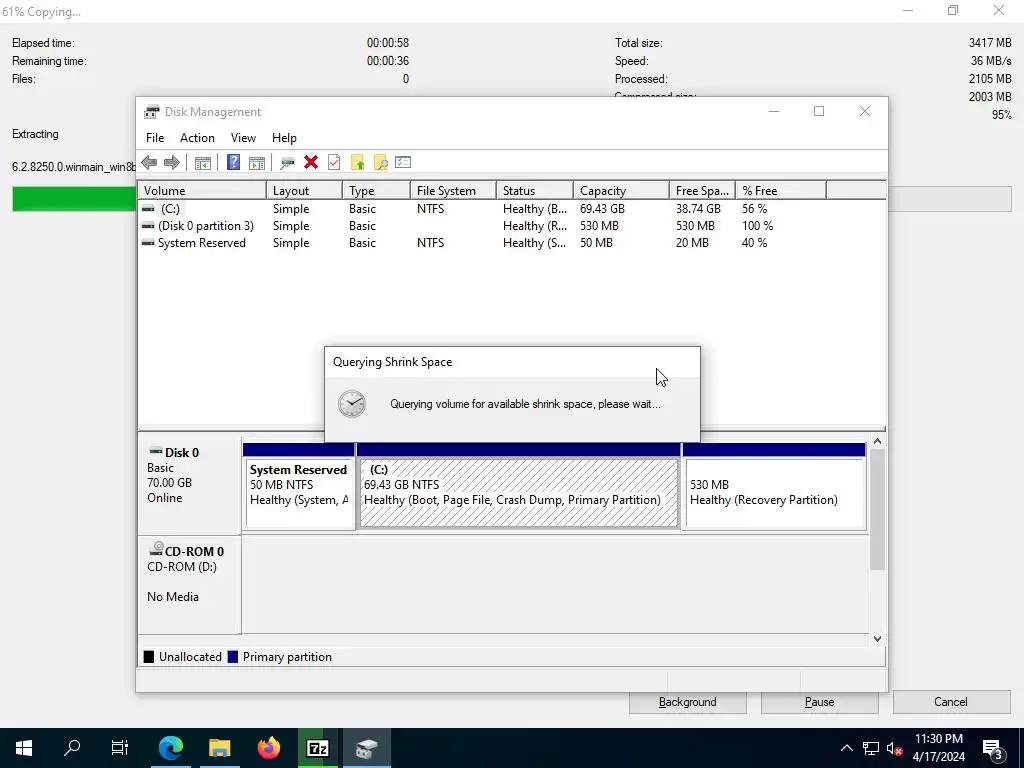The image size is (1024, 768).
Task: Click the Primary partition blue legend swatch
Action: (x=232, y=657)
